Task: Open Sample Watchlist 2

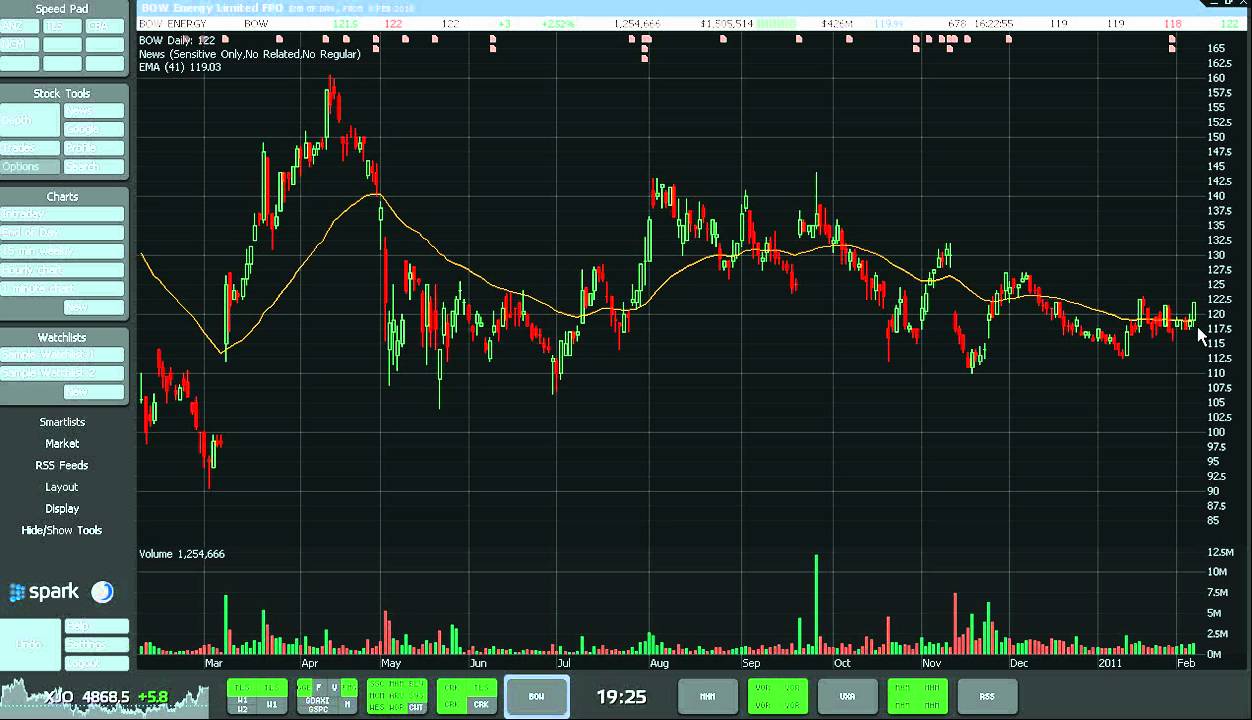Action: click(62, 373)
